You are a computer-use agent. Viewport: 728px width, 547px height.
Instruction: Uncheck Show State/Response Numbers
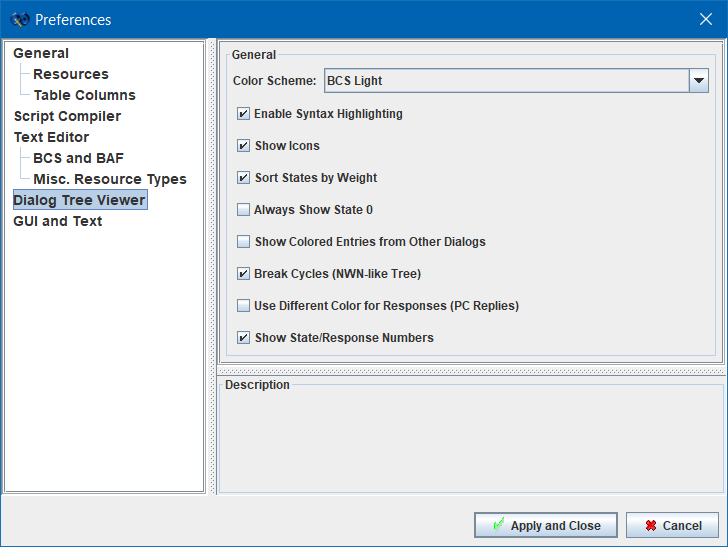pyautogui.click(x=243, y=338)
